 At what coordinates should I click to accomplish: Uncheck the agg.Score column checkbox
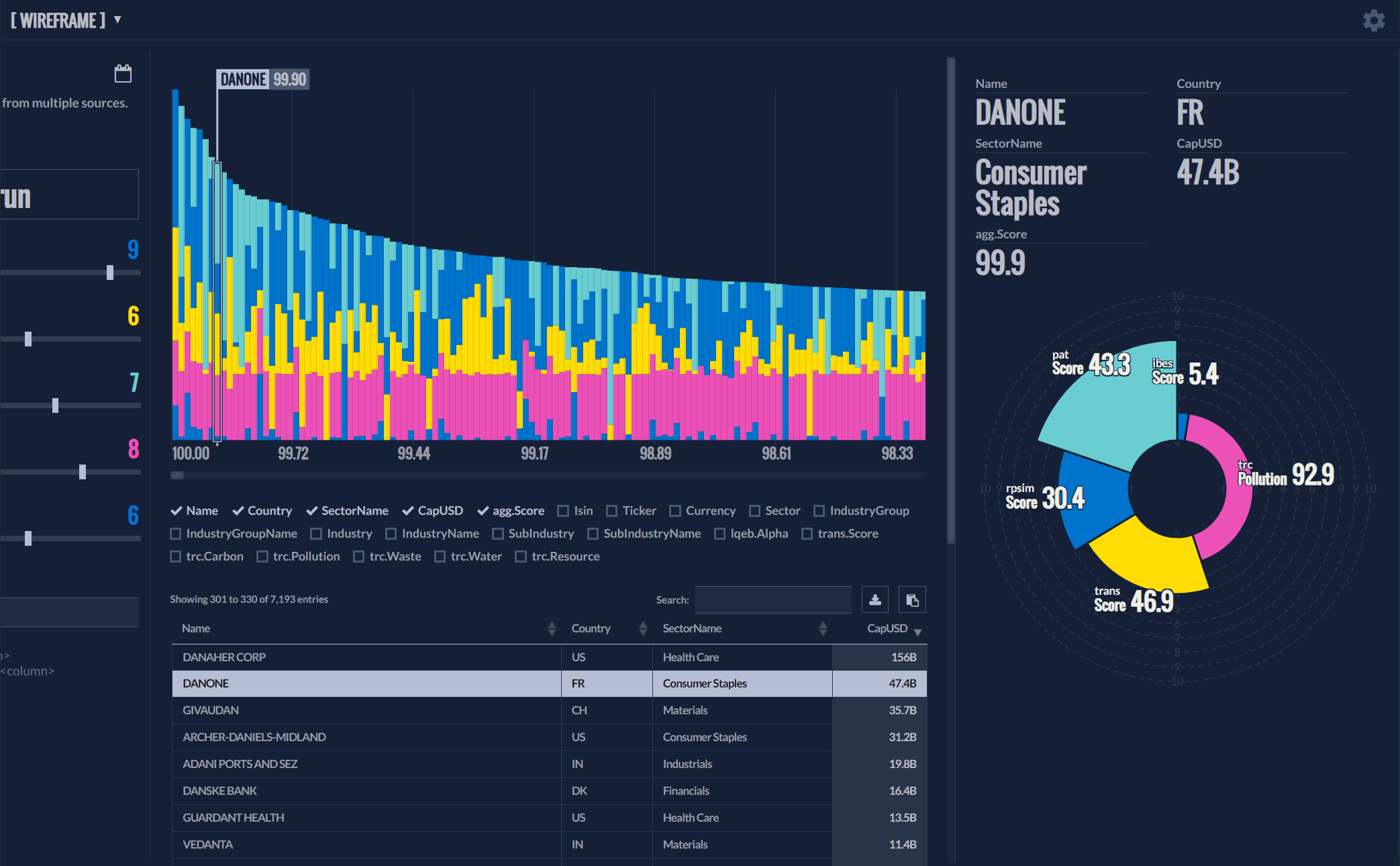(483, 511)
